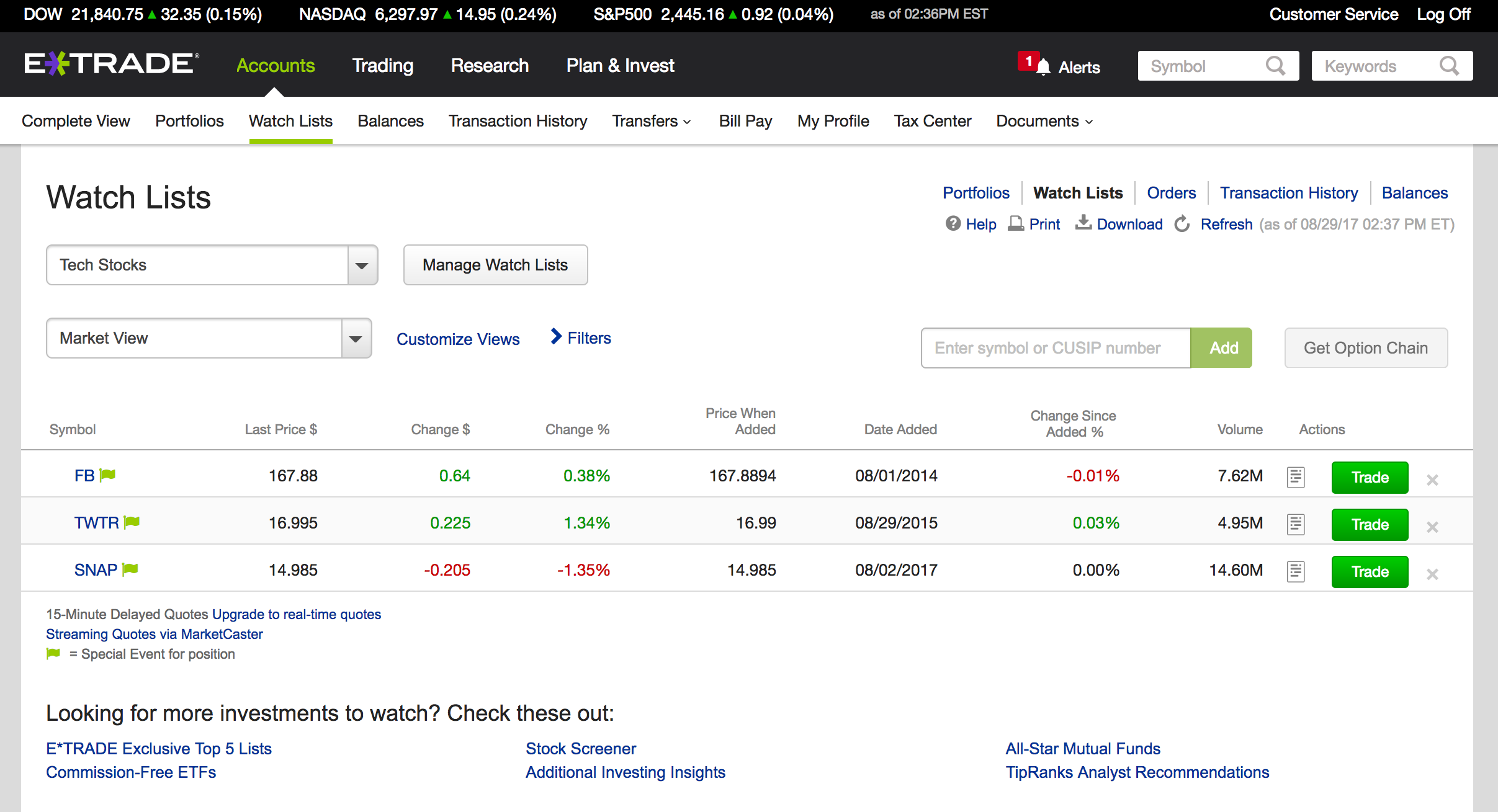
Task: Click the Symbol search magnifier icon
Action: click(1275, 66)
